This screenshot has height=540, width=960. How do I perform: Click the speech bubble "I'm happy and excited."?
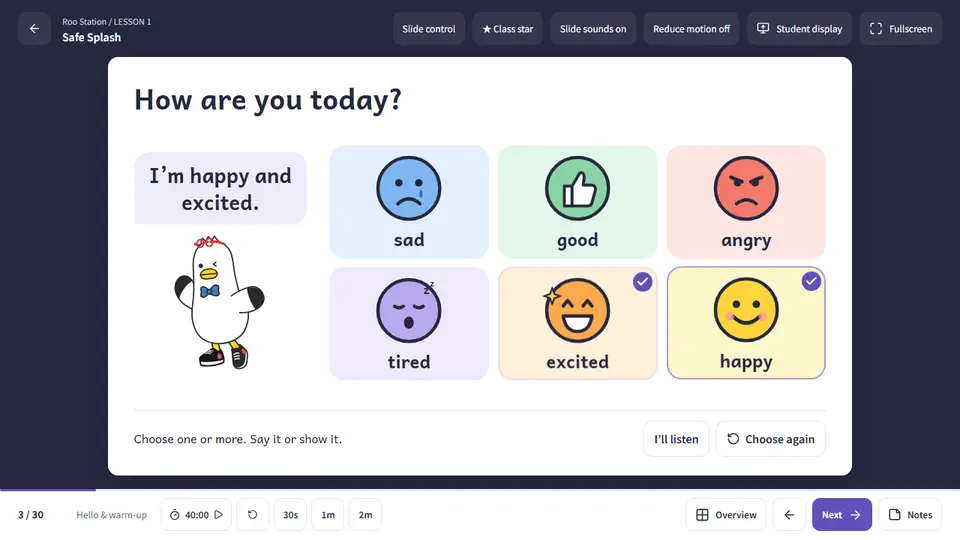click(x=220, y=189)
